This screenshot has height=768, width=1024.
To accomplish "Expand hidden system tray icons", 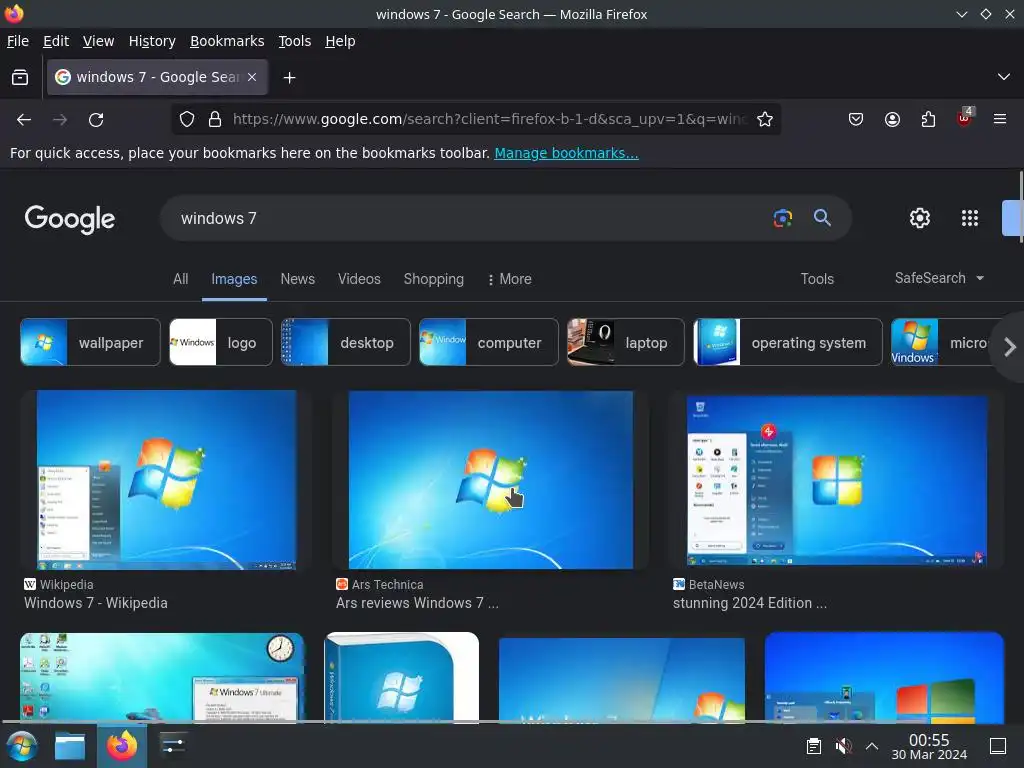I will 872,746.
